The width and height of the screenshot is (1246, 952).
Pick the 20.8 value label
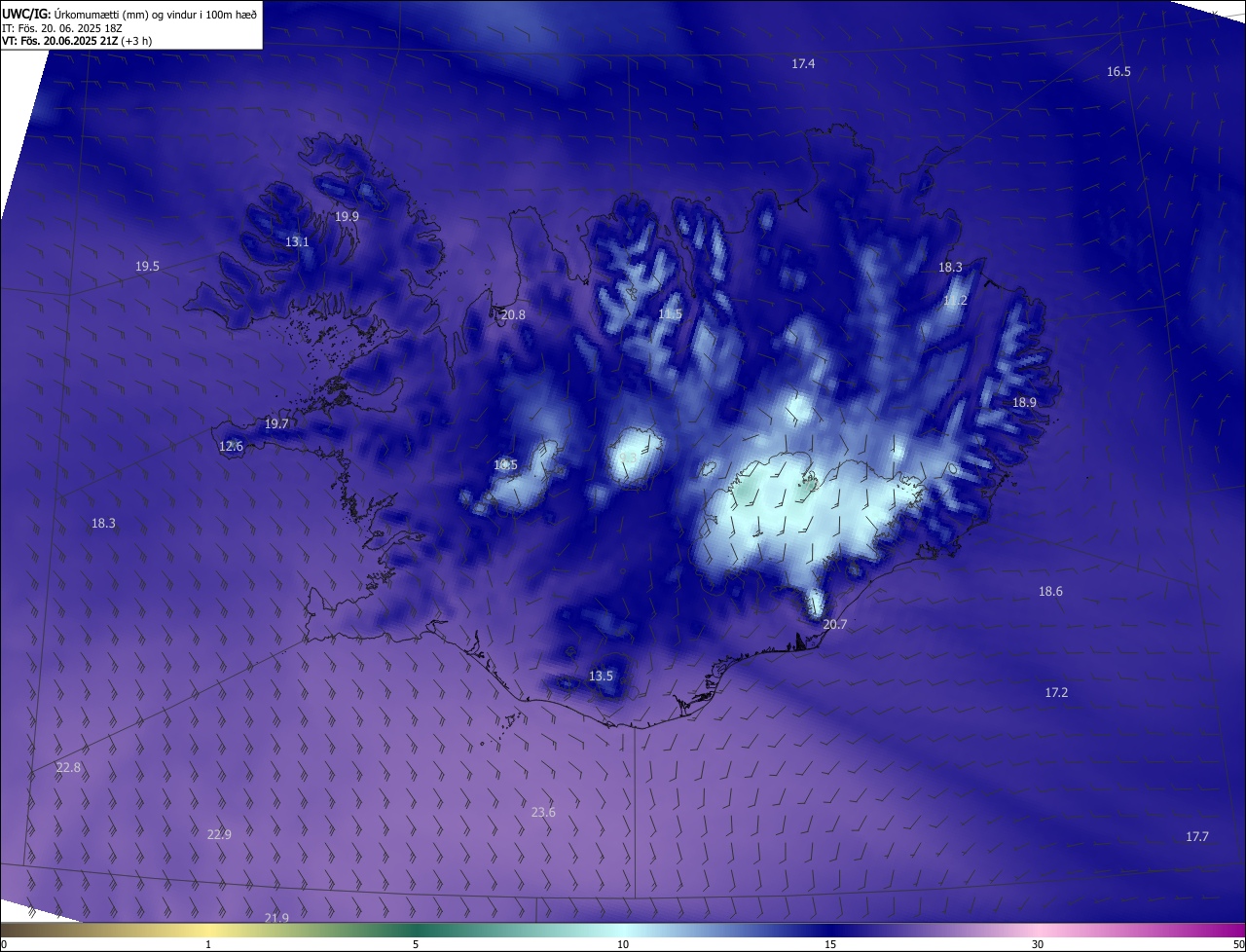pyautogui.click(x=513, y=314)
